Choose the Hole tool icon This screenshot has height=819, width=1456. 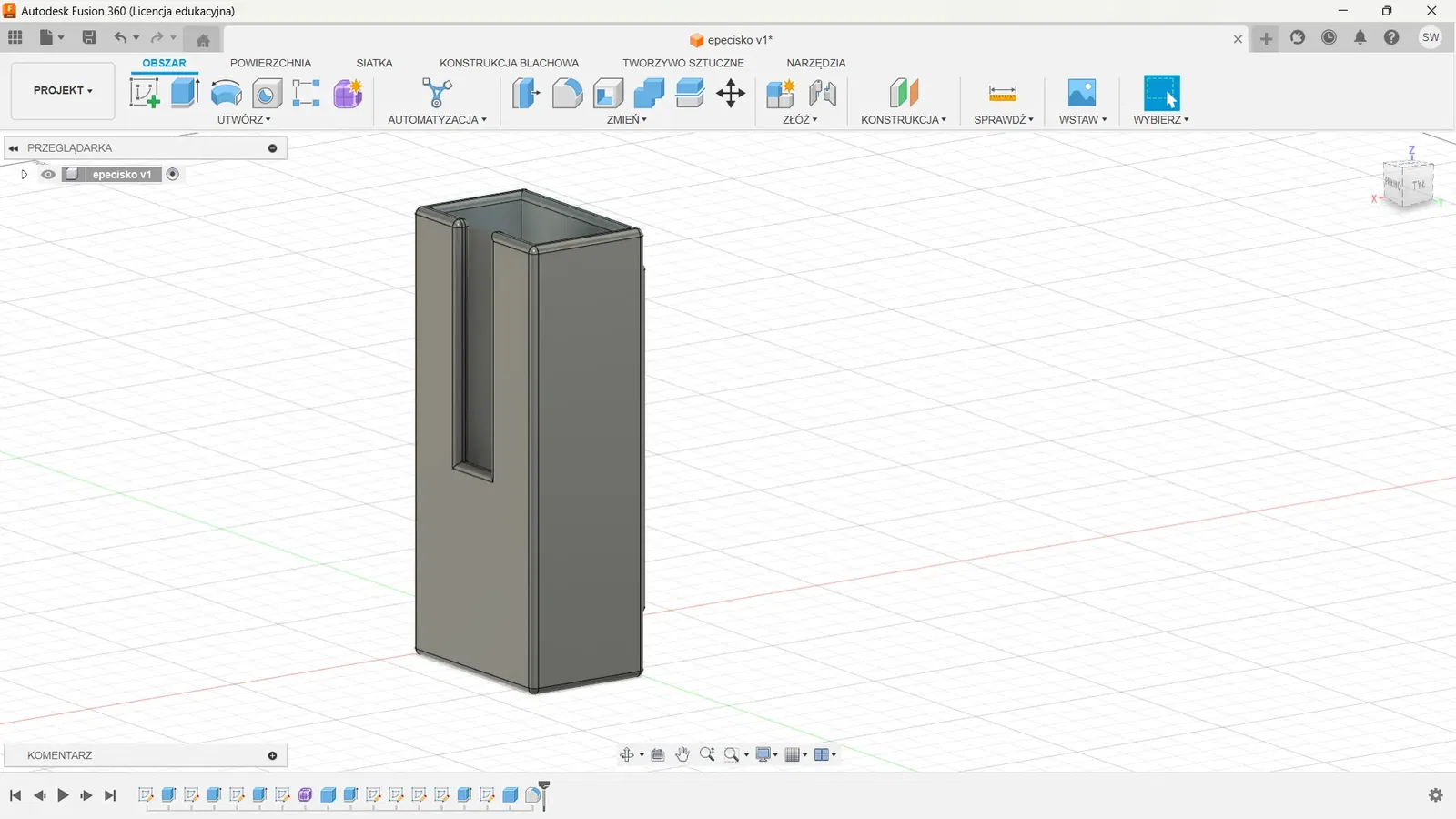267,93
